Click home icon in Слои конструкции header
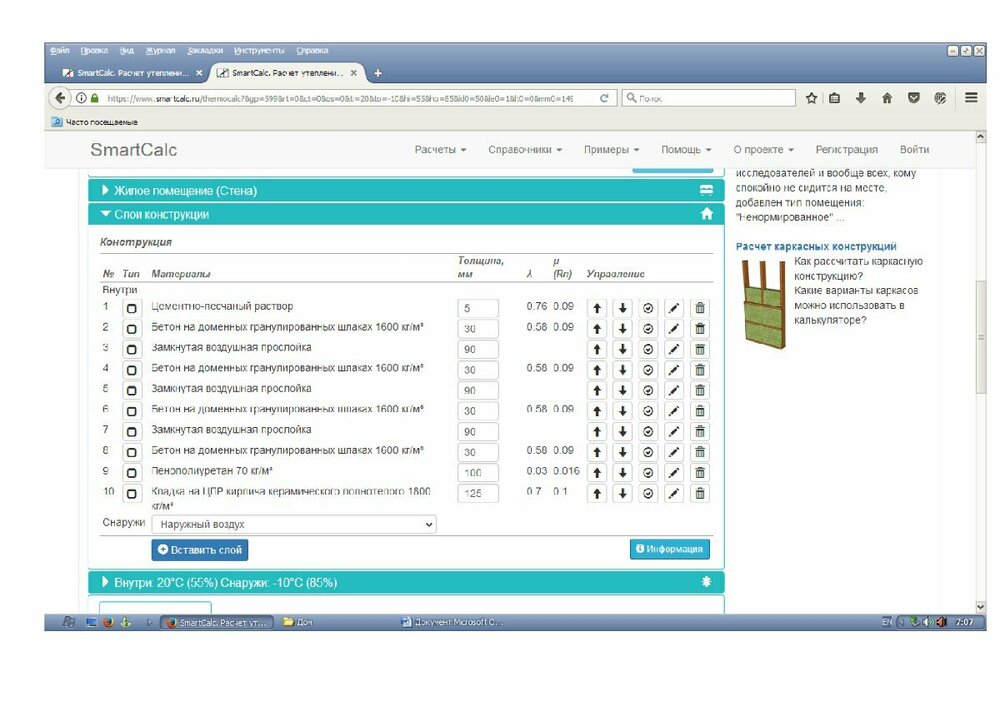This screenshot has height=706, width=1000. (x=707, y=214)
